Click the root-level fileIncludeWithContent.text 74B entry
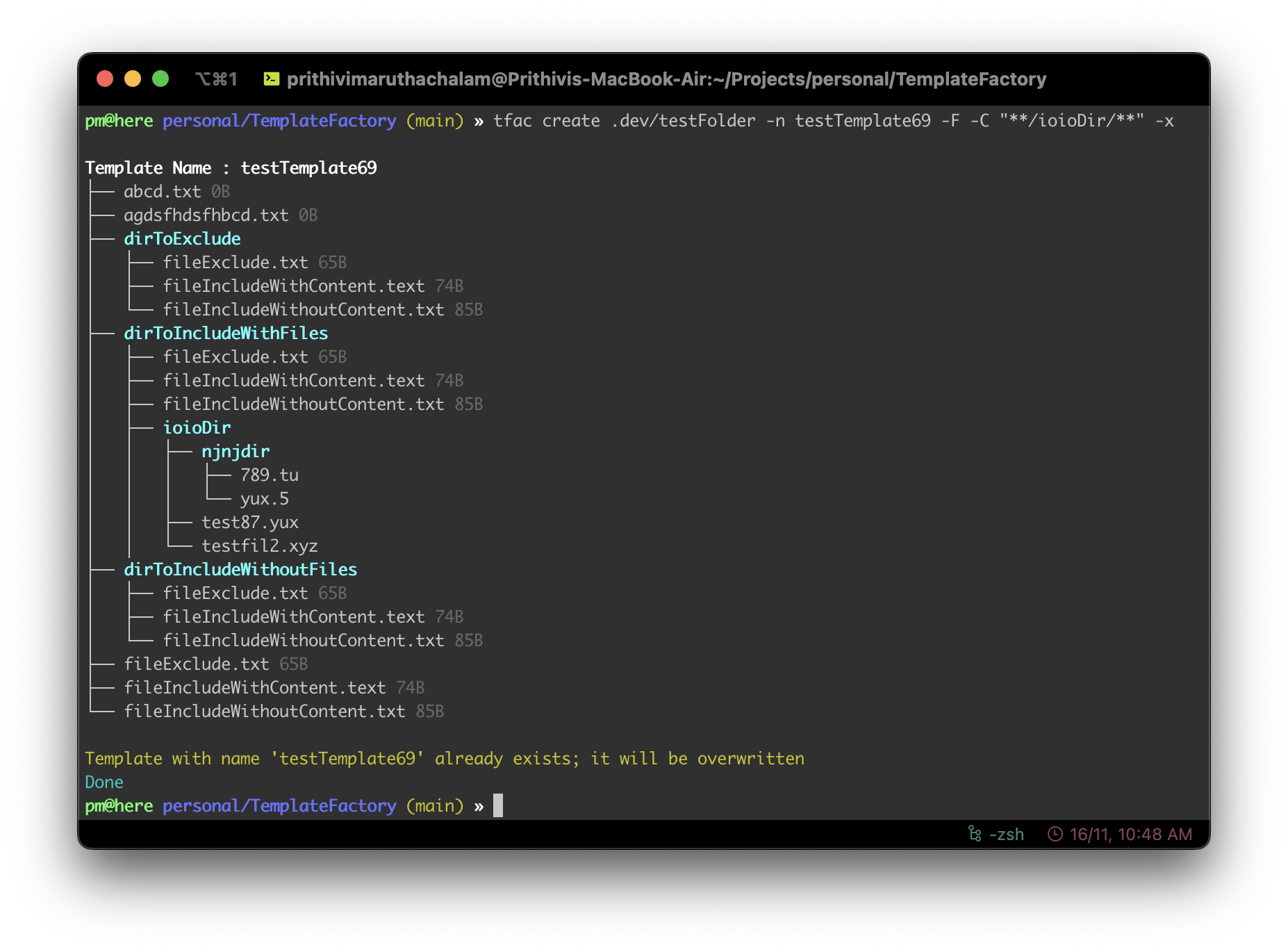The image size is (1288, 952). [274, 688]
